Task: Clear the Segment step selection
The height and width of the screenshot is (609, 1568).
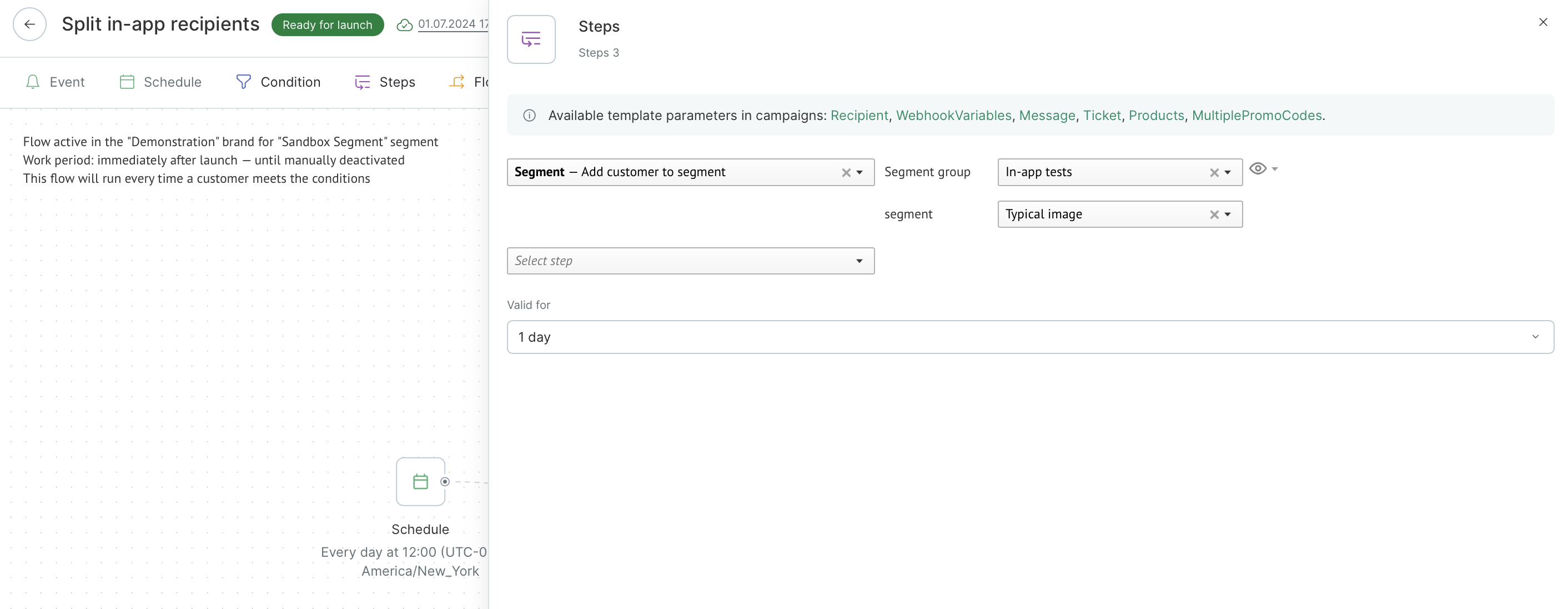Action: (846, 173)
